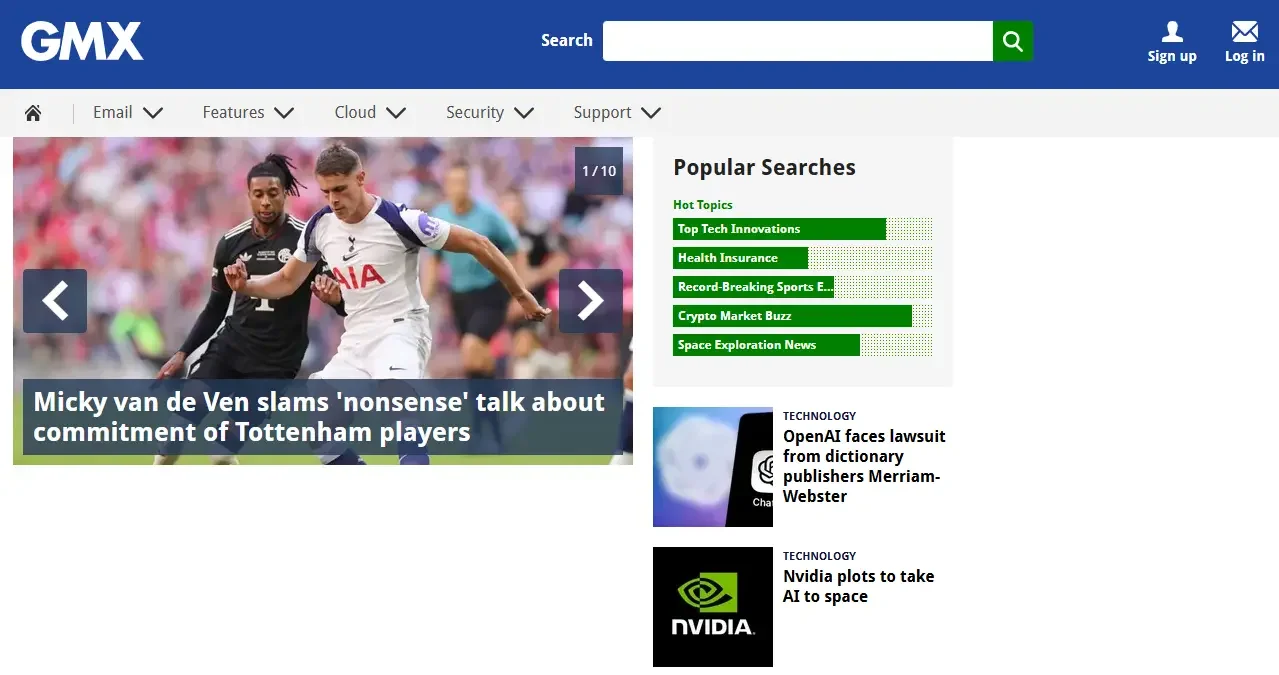Image resolution: width=1279 pixels, height=675 pixels.
Task: Open Log in via envelope icon
Action: click(1245, 32)
